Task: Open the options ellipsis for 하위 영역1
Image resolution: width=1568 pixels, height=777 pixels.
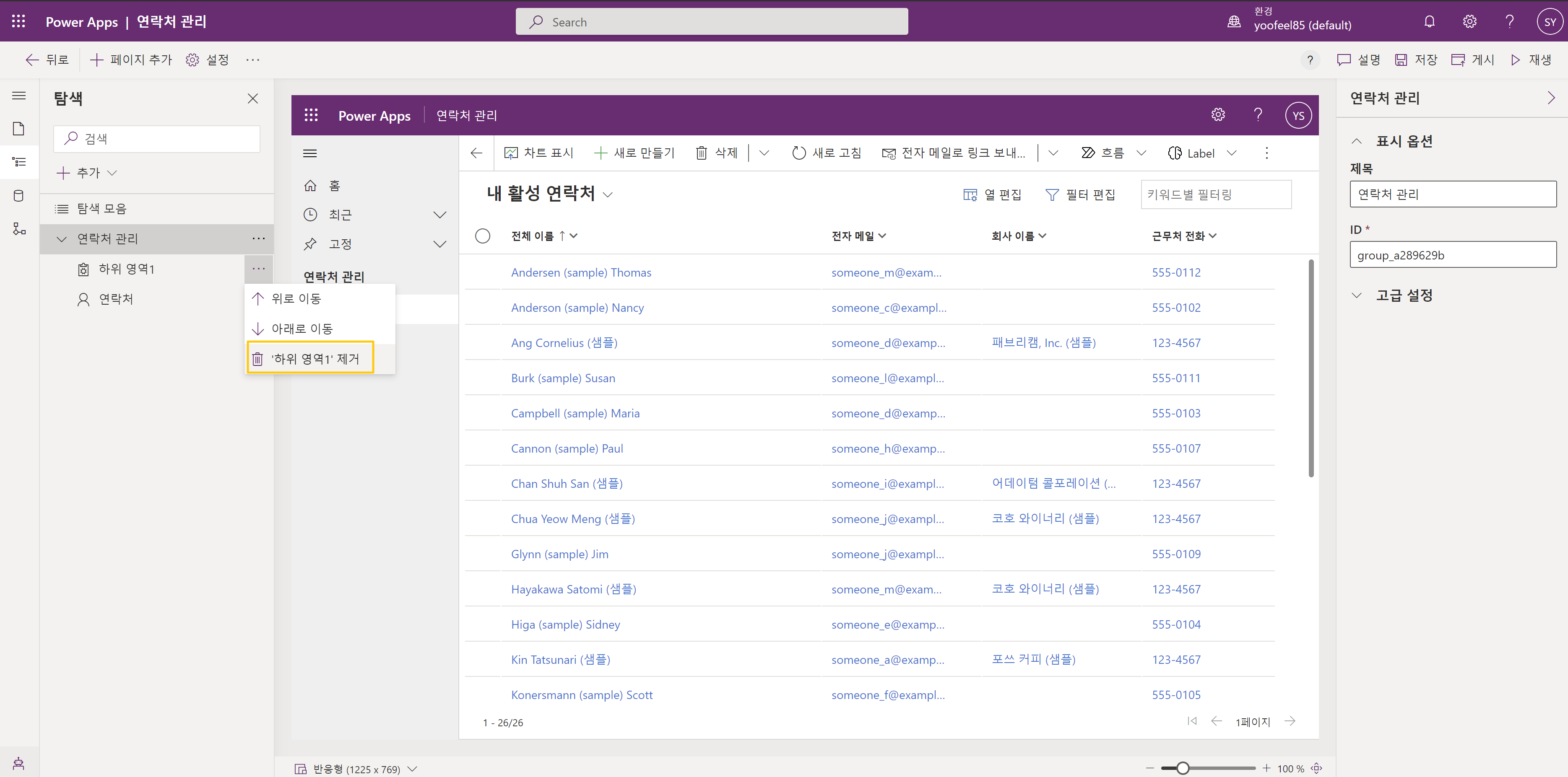Action: click(259, 268)
